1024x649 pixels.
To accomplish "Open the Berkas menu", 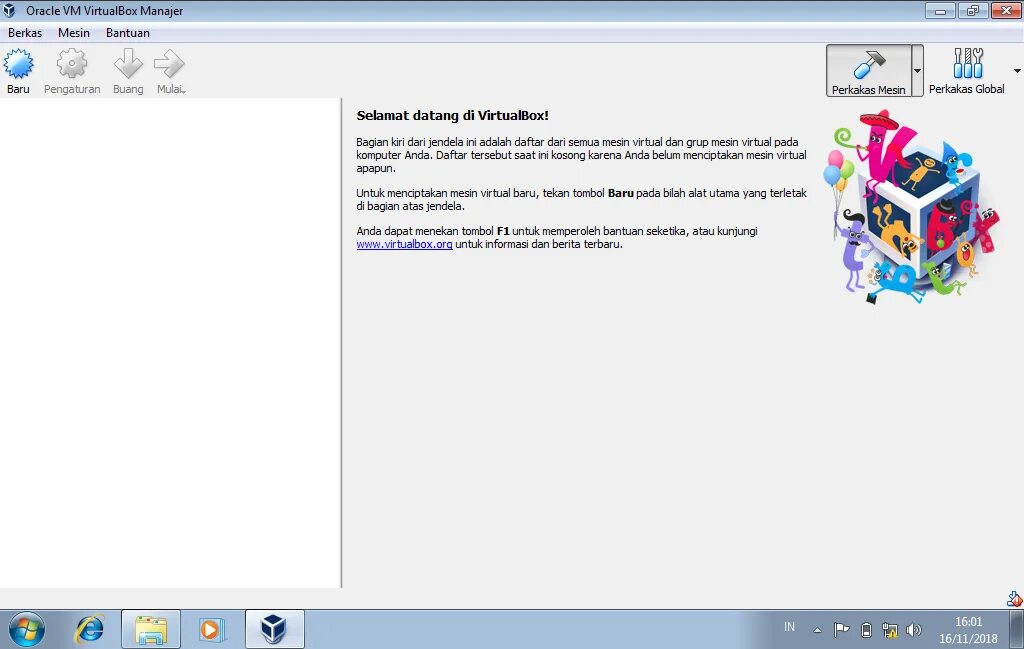I will coord(25,33).
